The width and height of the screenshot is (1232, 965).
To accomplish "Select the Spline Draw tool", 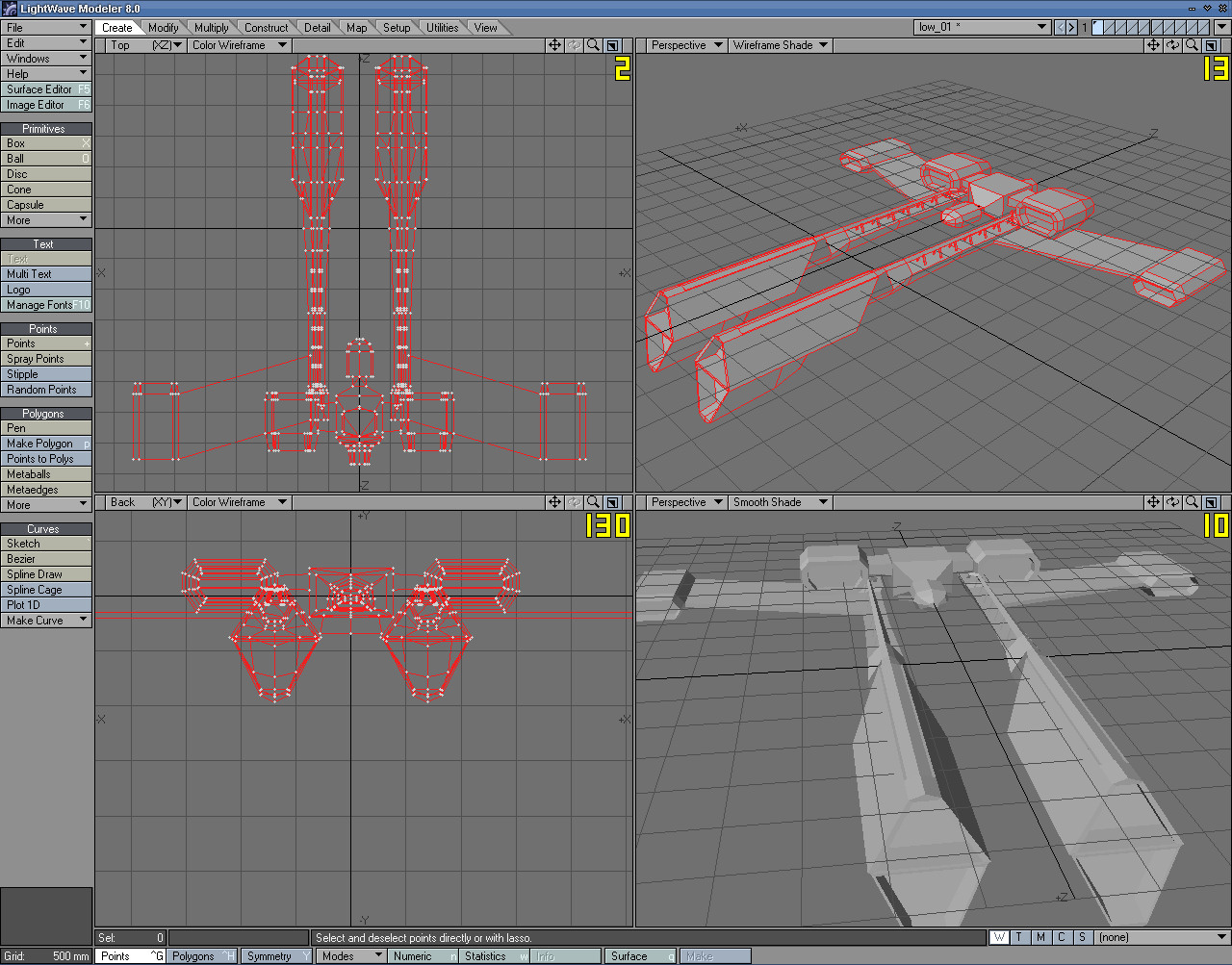I will pyautogui.click(x=45, y=574).
